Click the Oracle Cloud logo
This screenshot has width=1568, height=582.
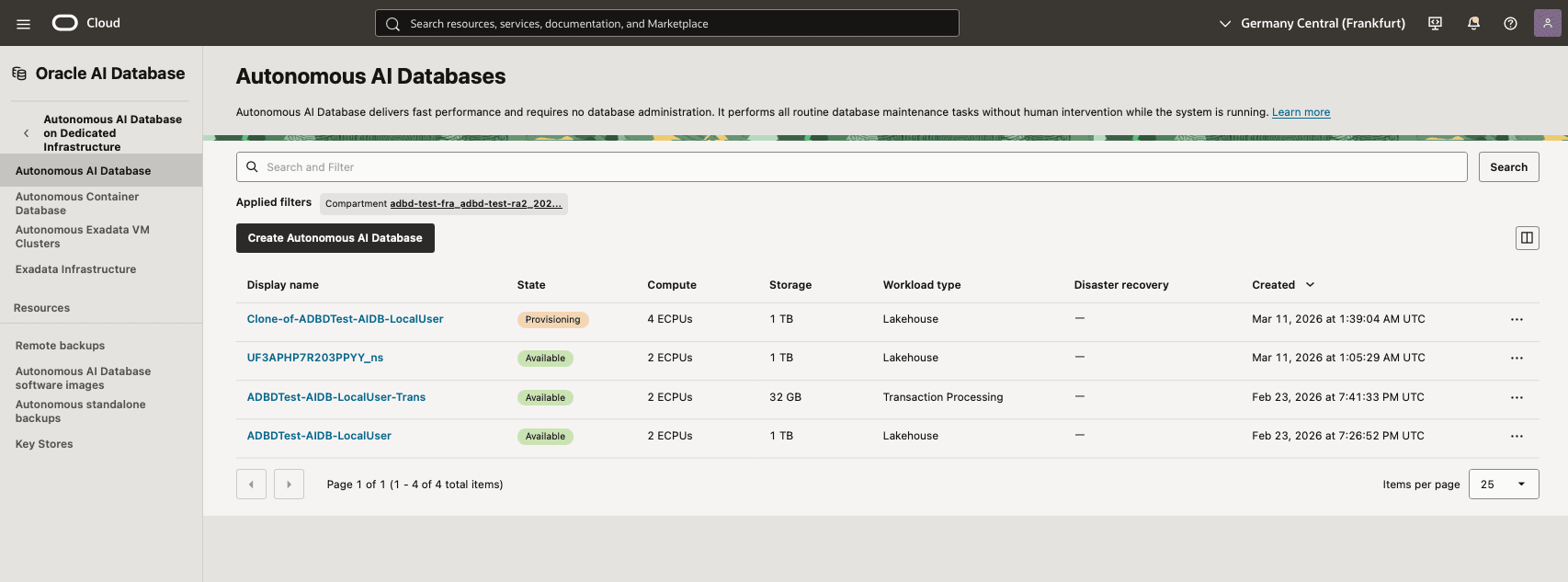(x=86, y=23)
